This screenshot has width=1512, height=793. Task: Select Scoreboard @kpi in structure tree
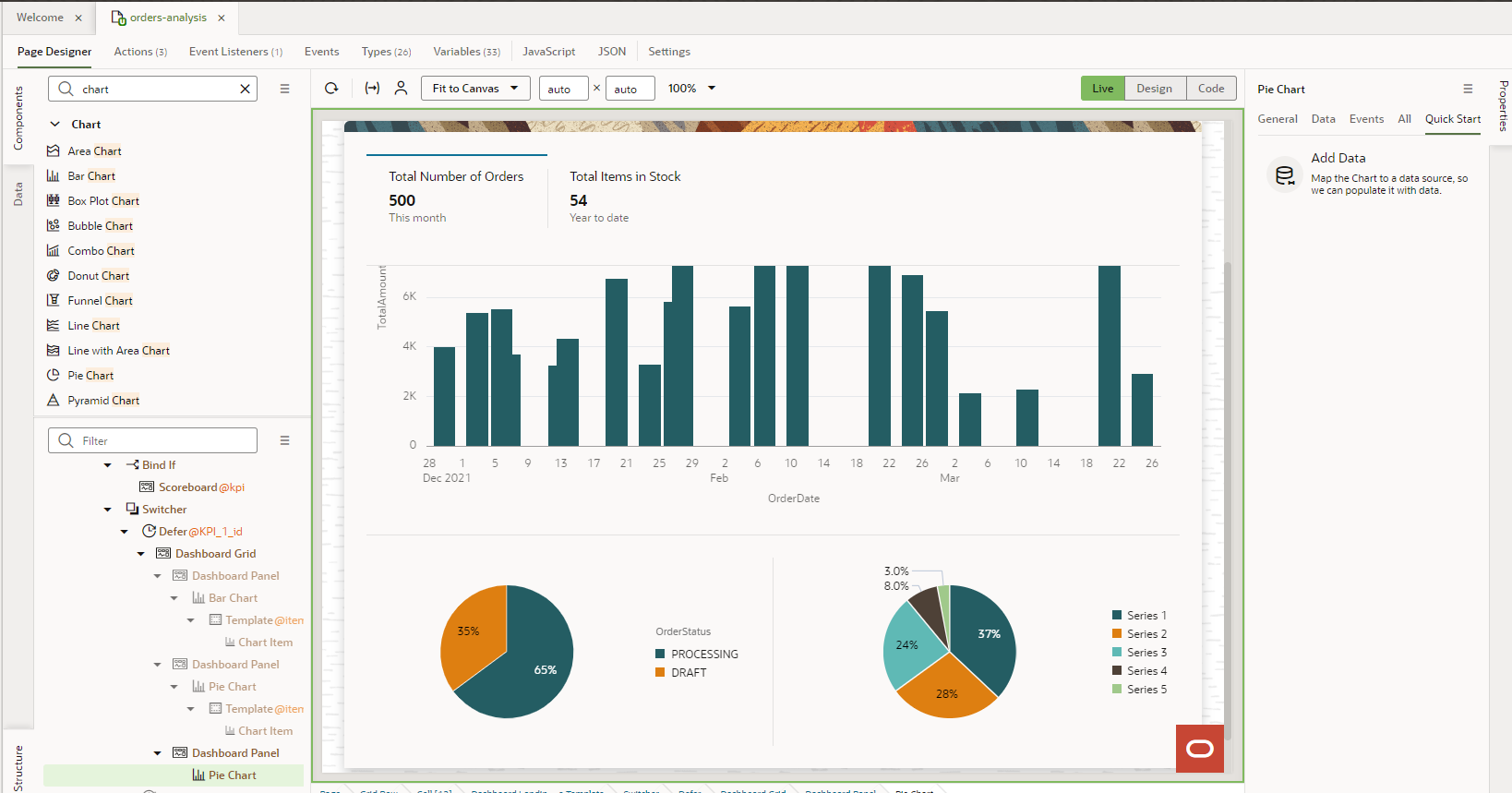click(x=192, y=487)
